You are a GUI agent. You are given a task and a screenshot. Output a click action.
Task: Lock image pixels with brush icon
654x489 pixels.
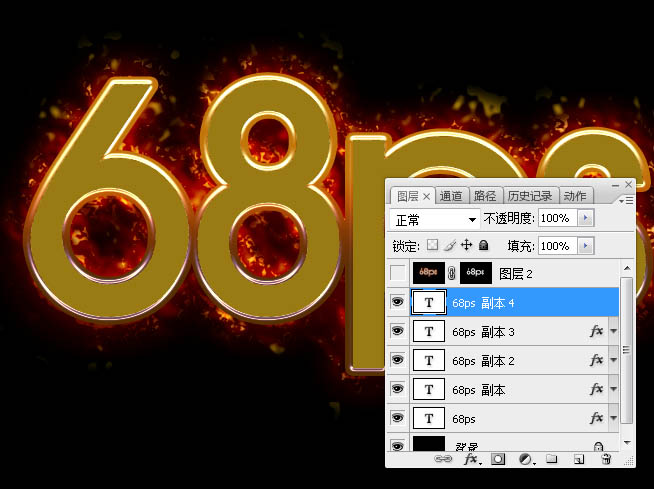(x=449, y=245)
